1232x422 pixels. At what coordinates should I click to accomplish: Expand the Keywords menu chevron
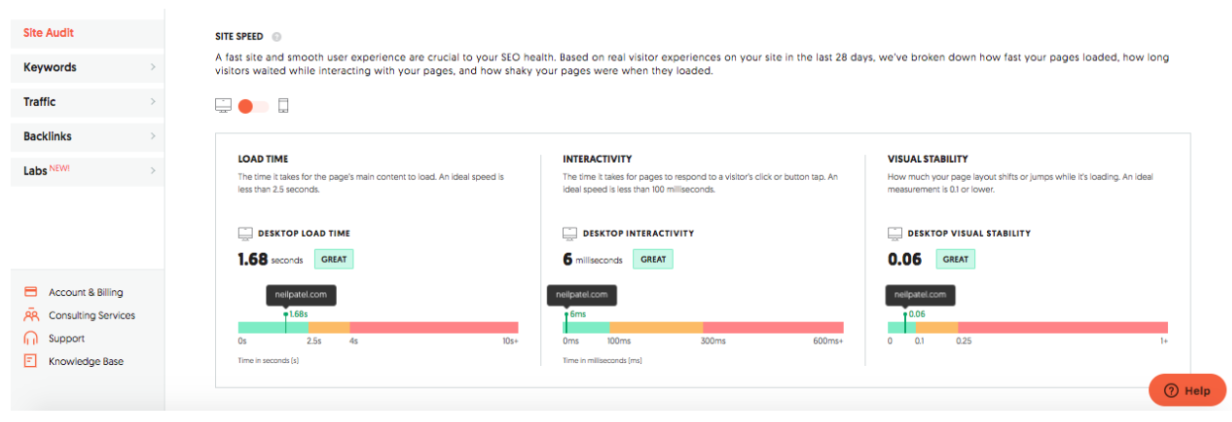click(x=153, y=68)
